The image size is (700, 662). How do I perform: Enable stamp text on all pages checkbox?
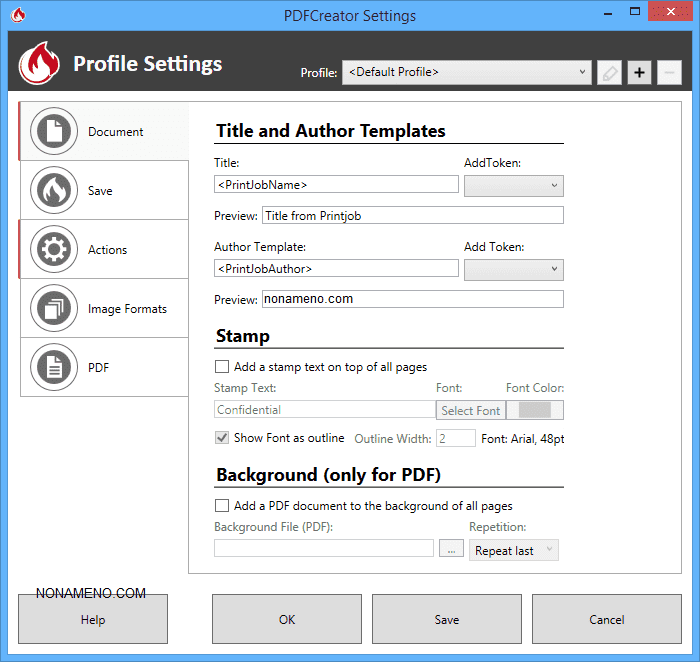point(222,367)
